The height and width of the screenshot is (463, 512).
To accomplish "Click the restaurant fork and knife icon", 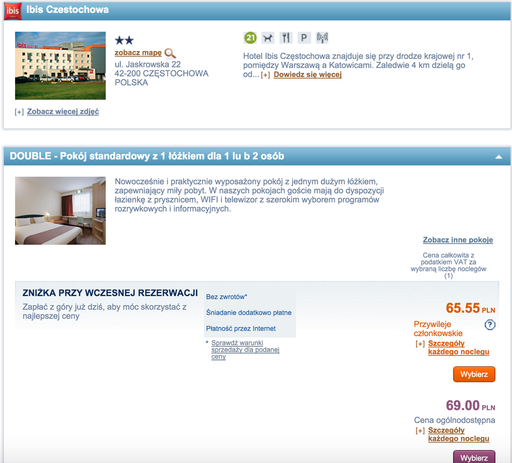I will (286, 38).
